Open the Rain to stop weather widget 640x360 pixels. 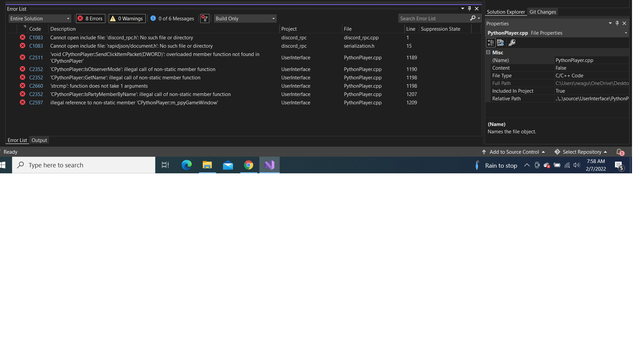click(496, 165)
